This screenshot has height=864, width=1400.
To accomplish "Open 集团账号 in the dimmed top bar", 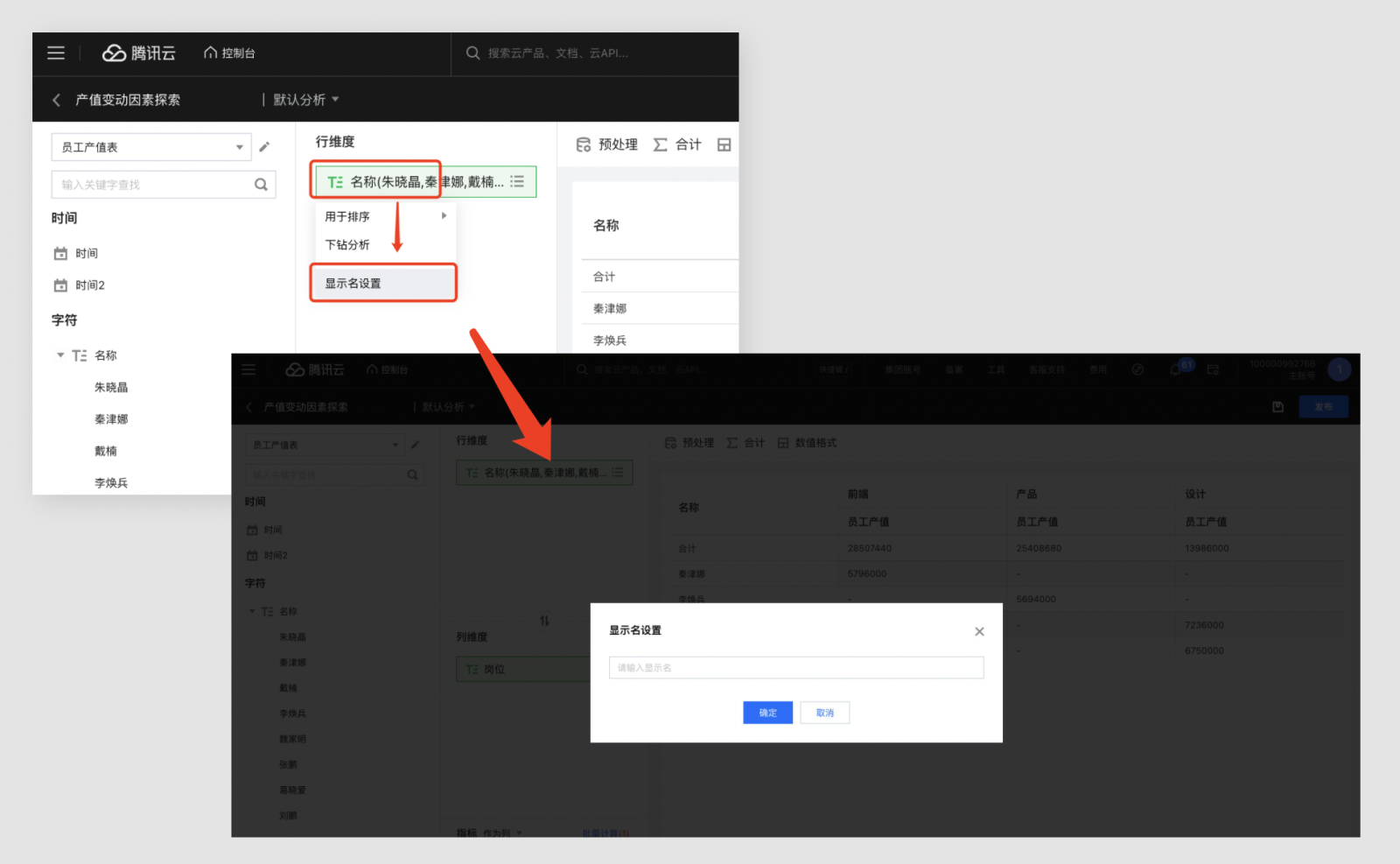I will point(903,369).
